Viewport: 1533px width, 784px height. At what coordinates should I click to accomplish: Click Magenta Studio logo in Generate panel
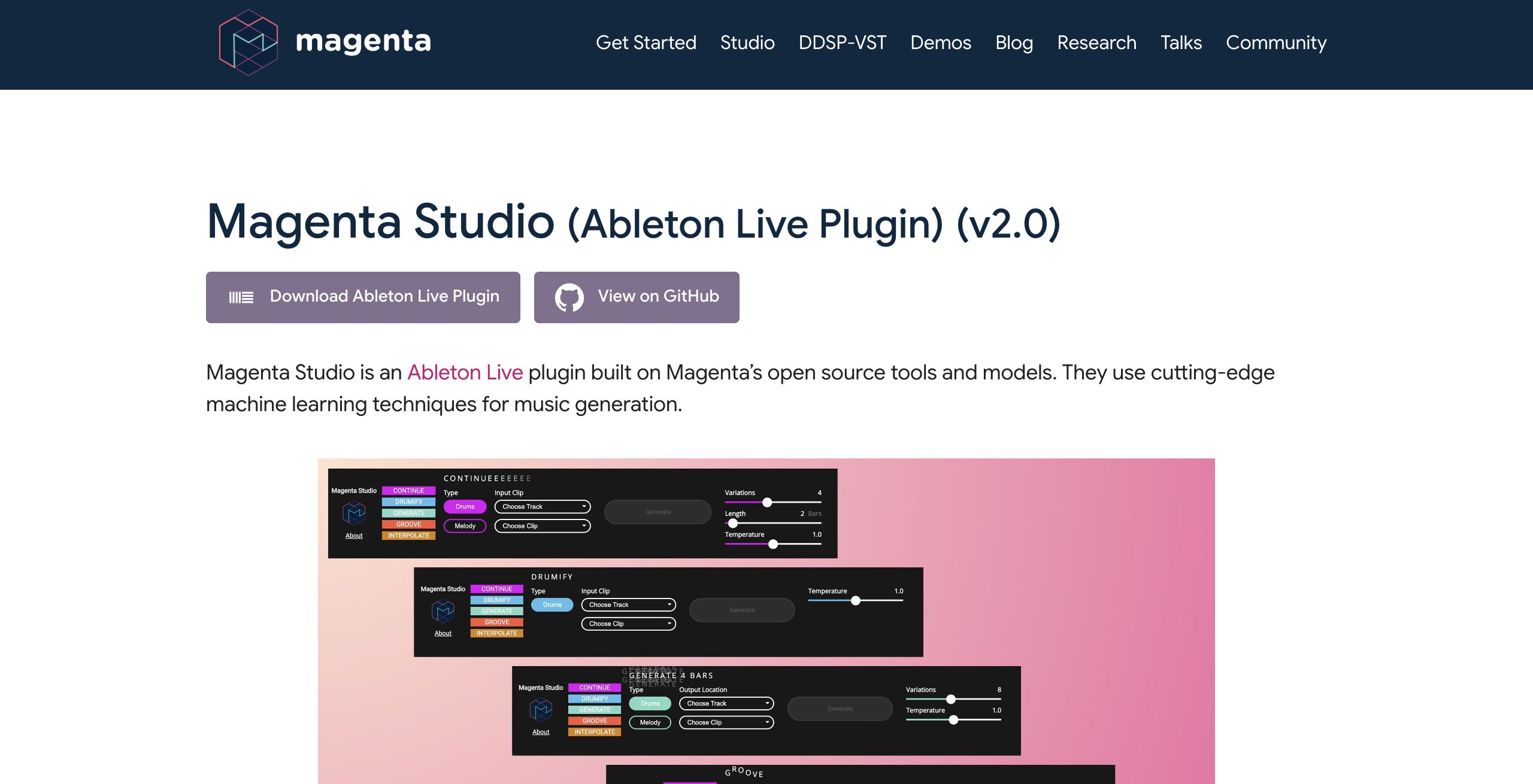click(541, 710)
